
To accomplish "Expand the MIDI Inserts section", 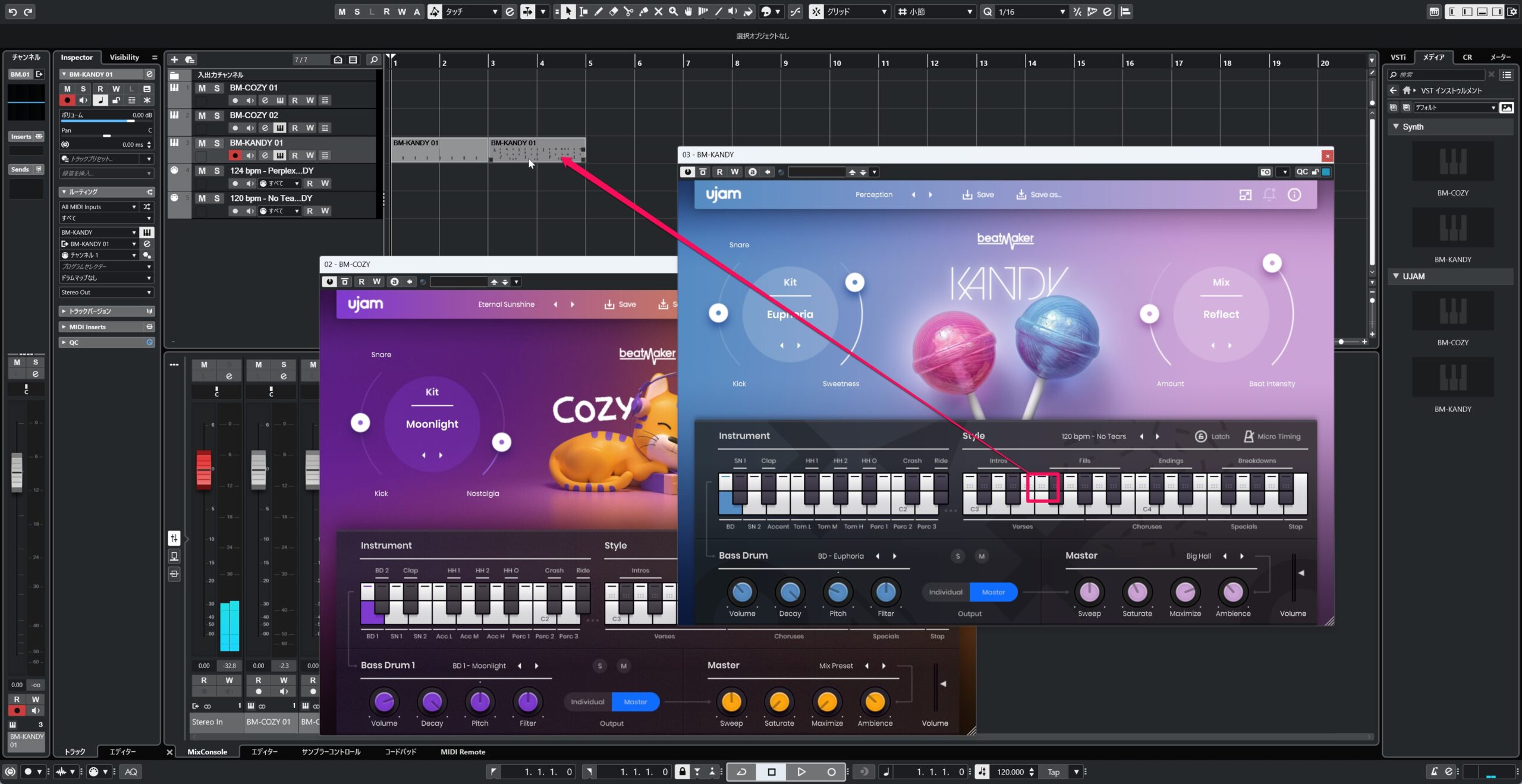I will pyautogui.click(x=106, y=327).
